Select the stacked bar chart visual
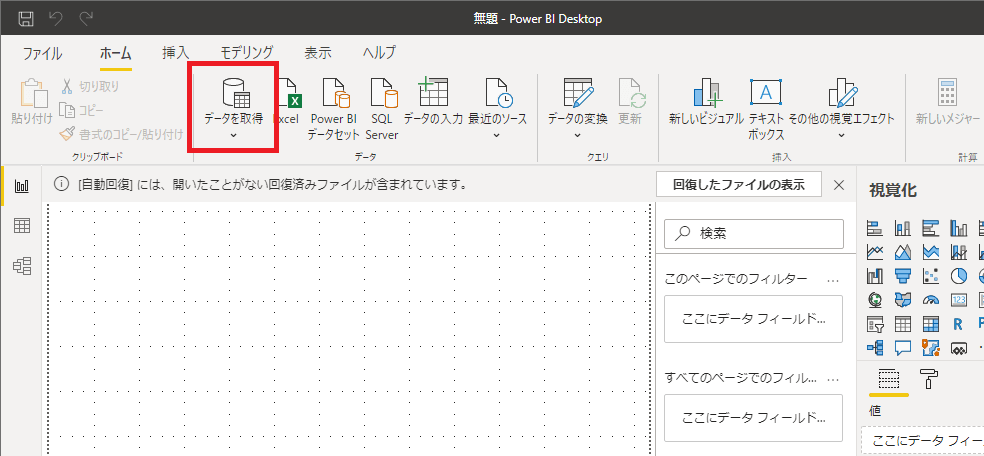 (x=875, y=227)
